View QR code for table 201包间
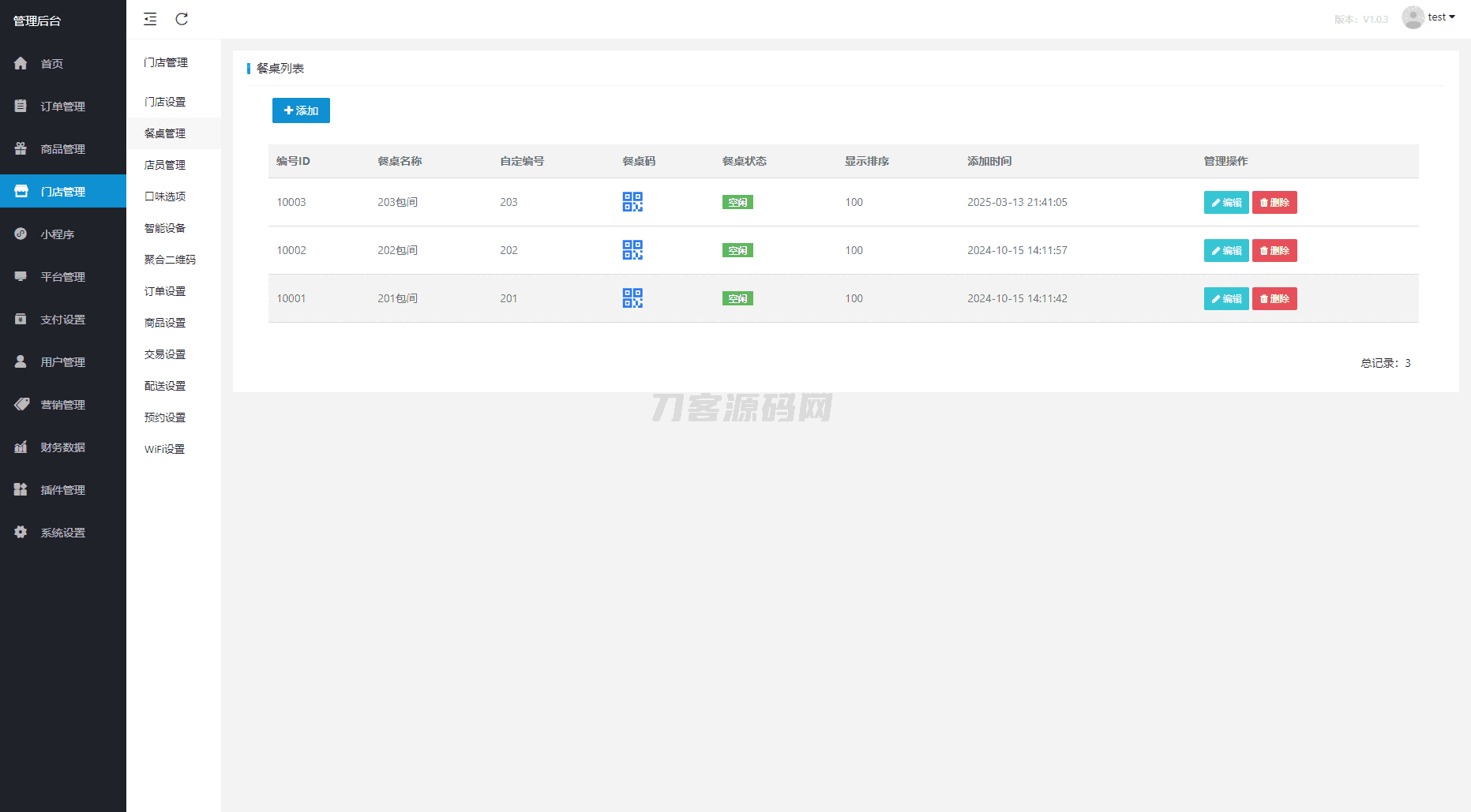 [632, 298]
